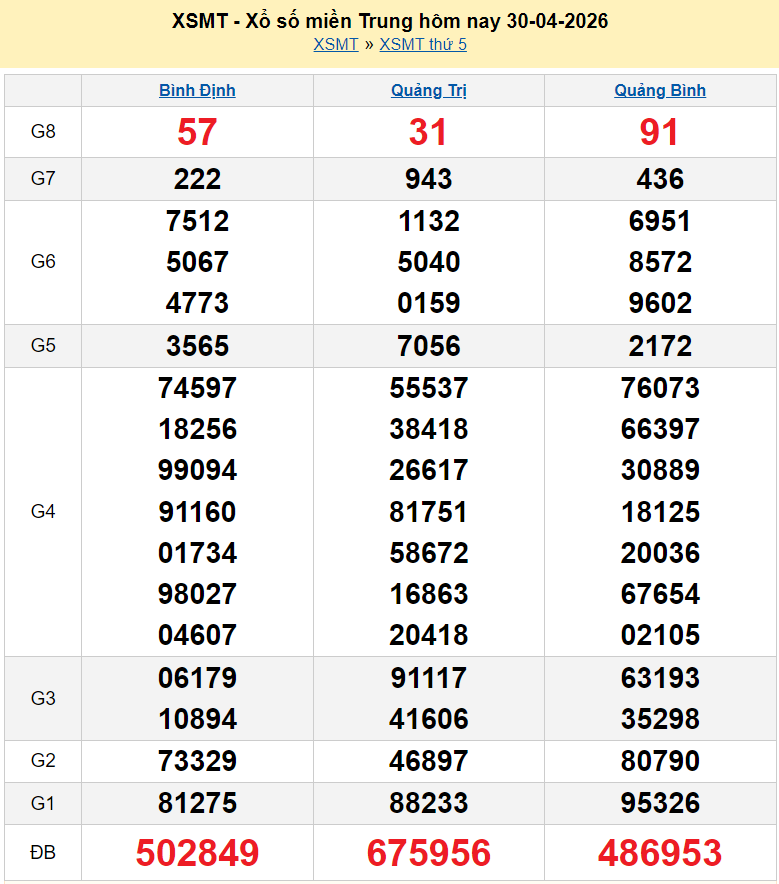The width and height of the screenshot is (779, 884).
Task: Open the XSMT breadcrumb link
Action: 335,44
